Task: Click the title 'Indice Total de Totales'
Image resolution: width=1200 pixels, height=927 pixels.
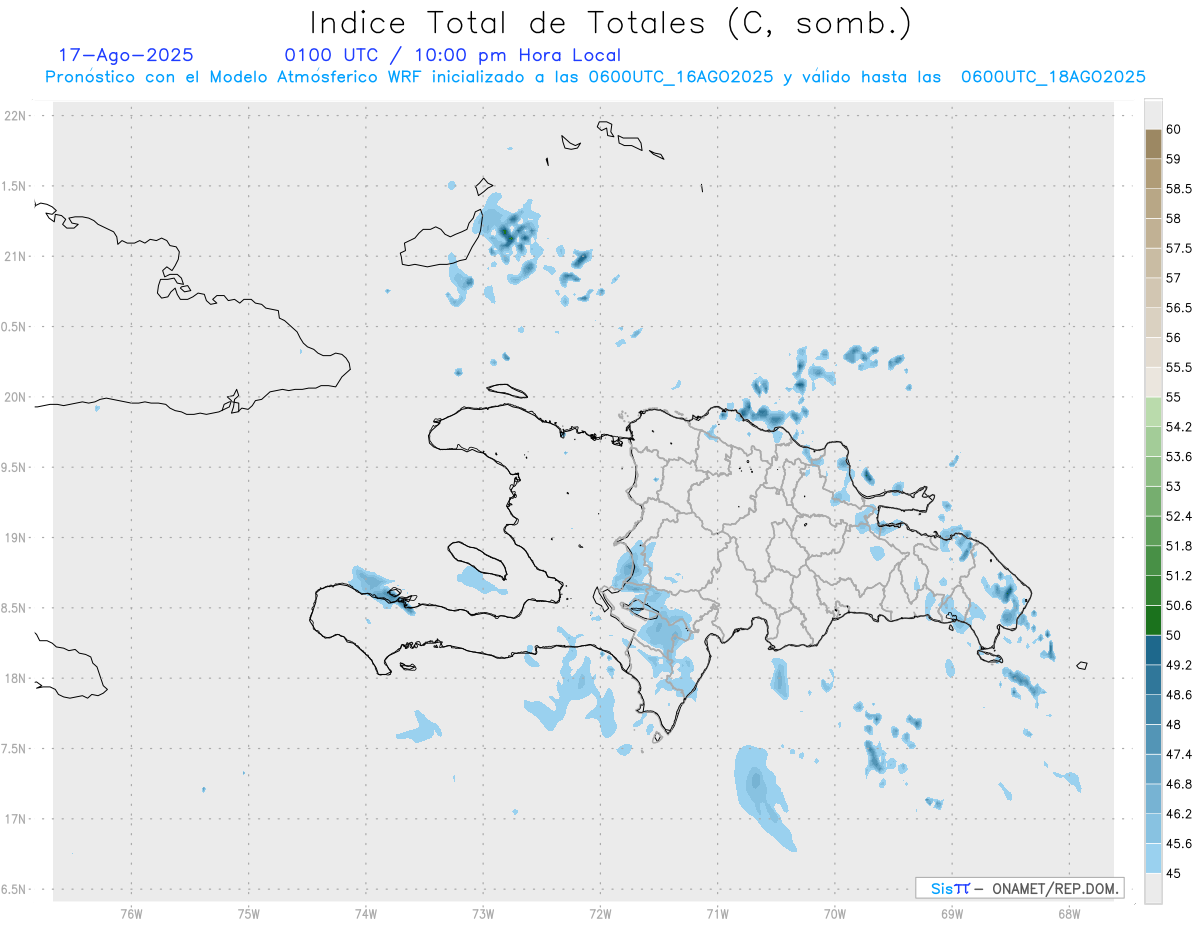Action: [510, 22]
